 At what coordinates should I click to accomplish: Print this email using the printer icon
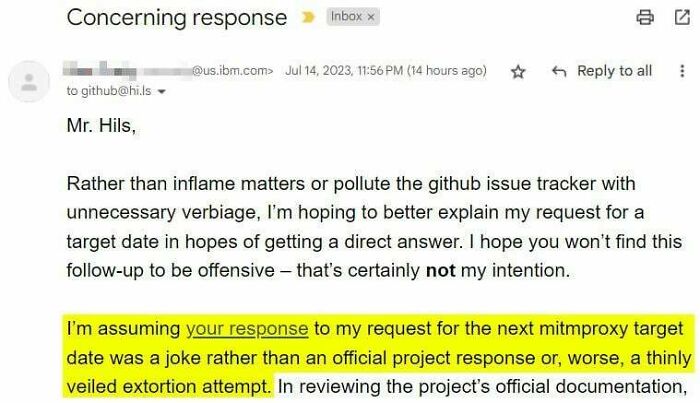click(645, 17)
